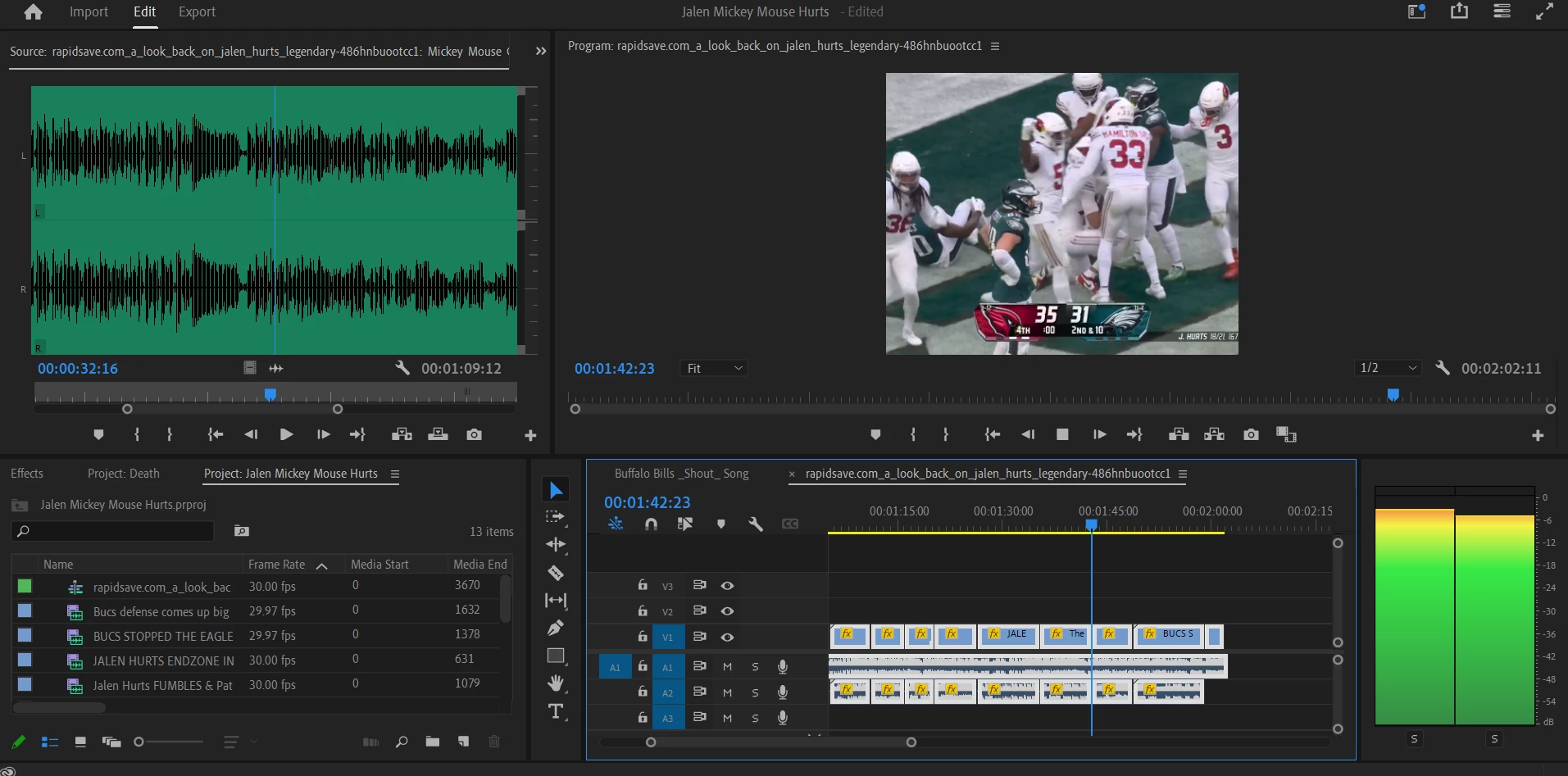
Task: Click the project panel search field
Action: click(x=115, y=531)
